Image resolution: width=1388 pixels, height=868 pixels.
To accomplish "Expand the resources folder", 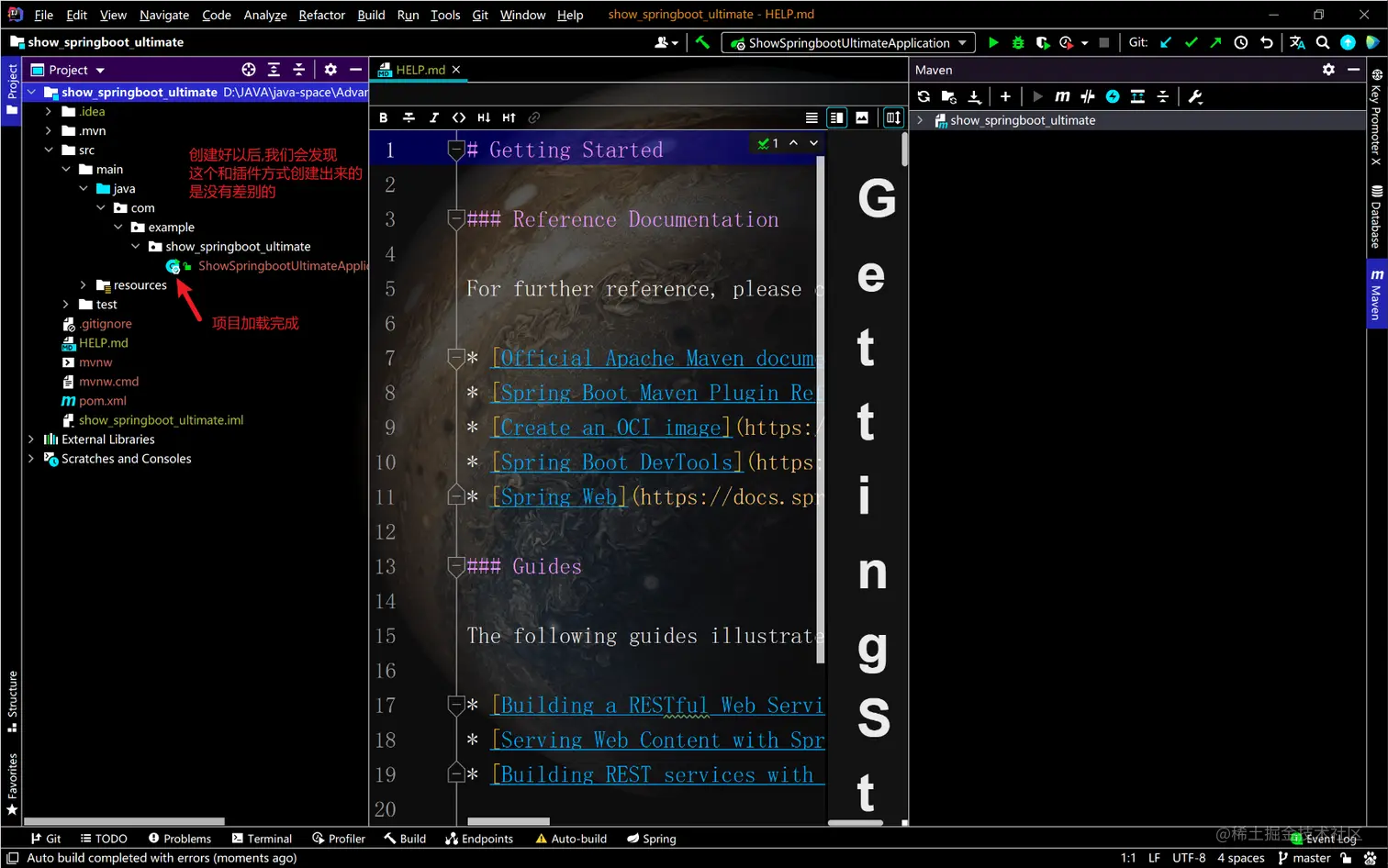I will pos(84,284).
